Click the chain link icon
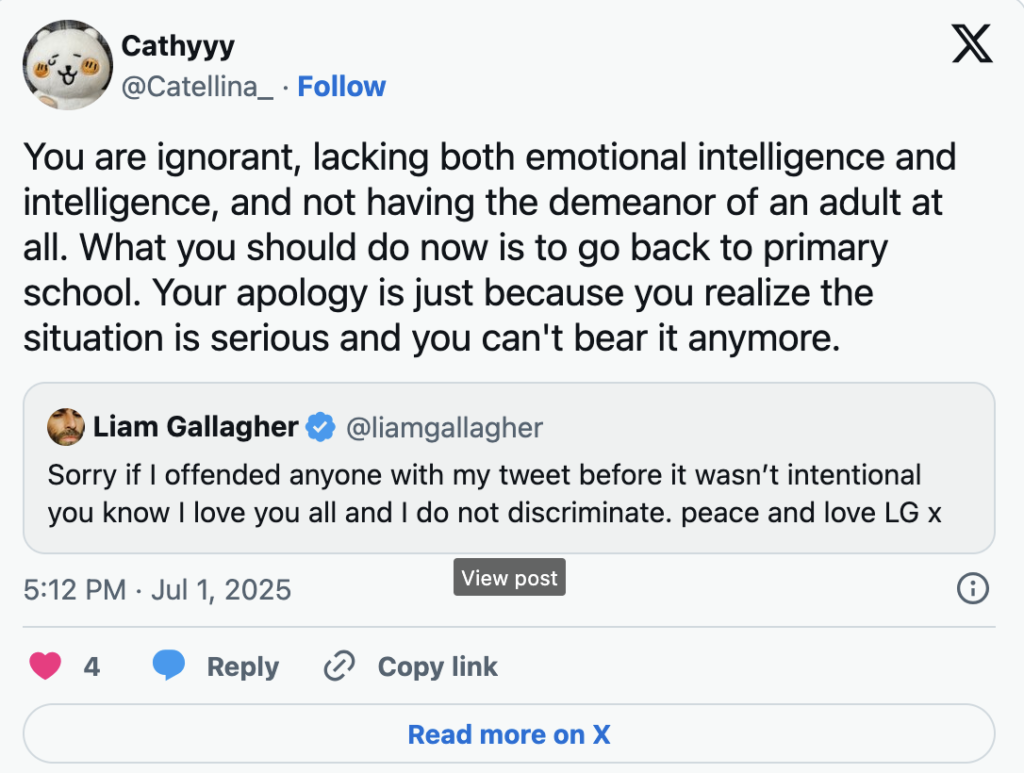 (x=341, y=666)
